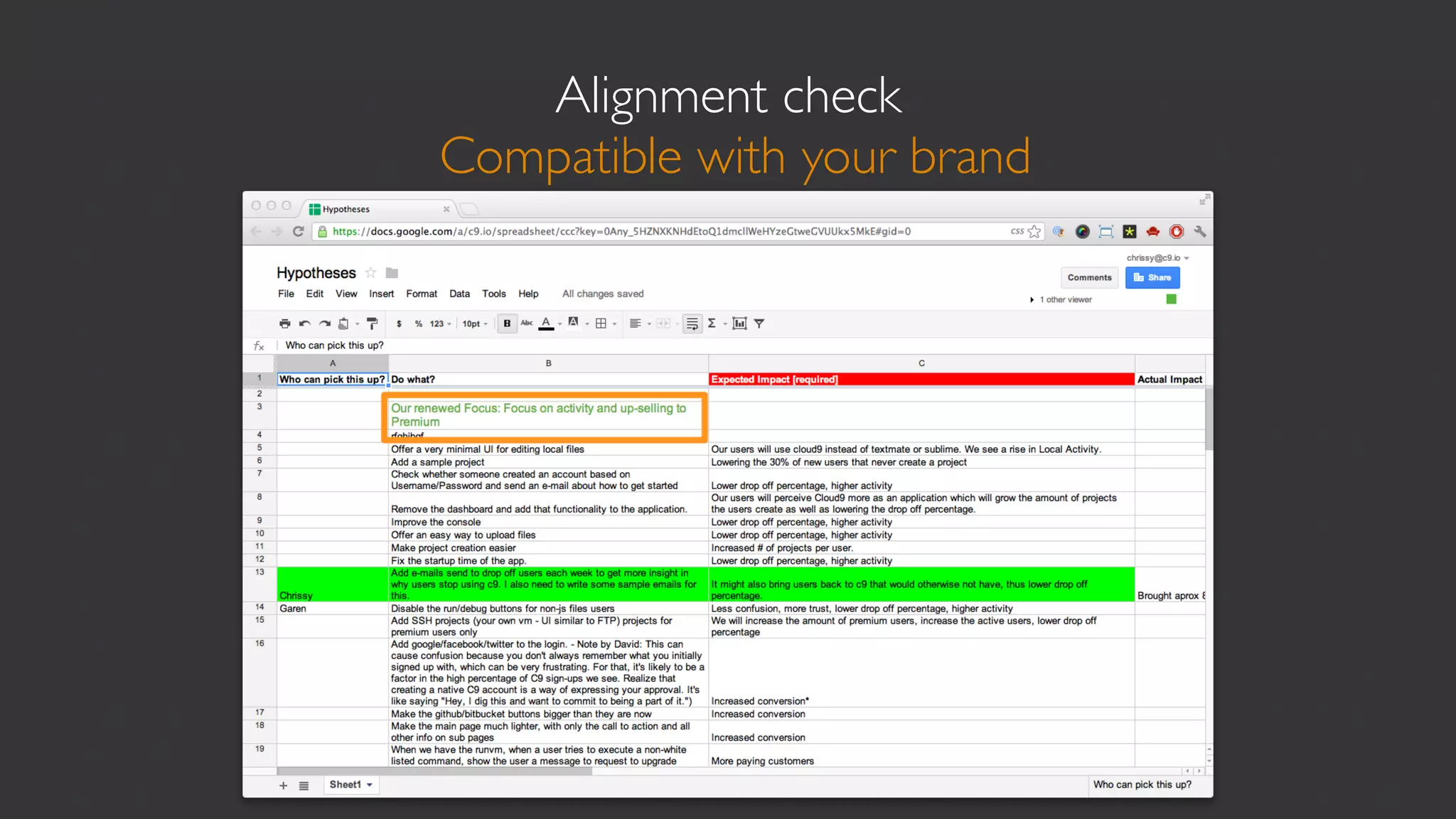Expand the 1 other viewer list
Viewport: 1456px width, 819px height.
1032,299
